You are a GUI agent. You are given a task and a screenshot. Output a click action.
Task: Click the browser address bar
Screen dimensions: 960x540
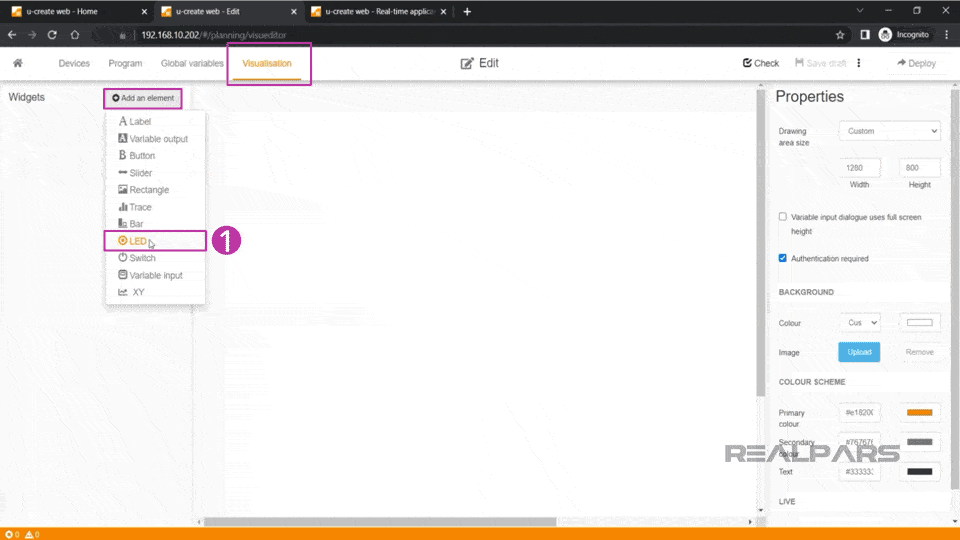[x=471, y=35]
